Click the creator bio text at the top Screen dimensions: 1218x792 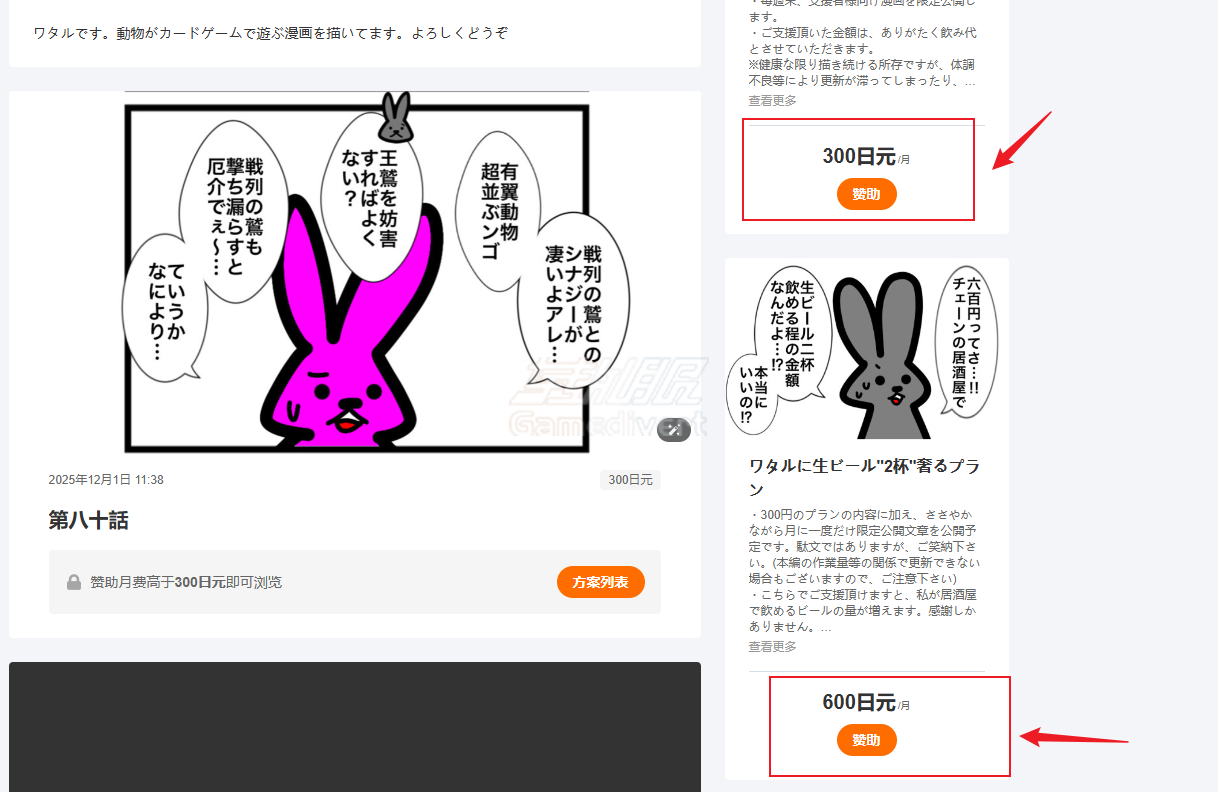pyautogui.click(x=268, y=31)
